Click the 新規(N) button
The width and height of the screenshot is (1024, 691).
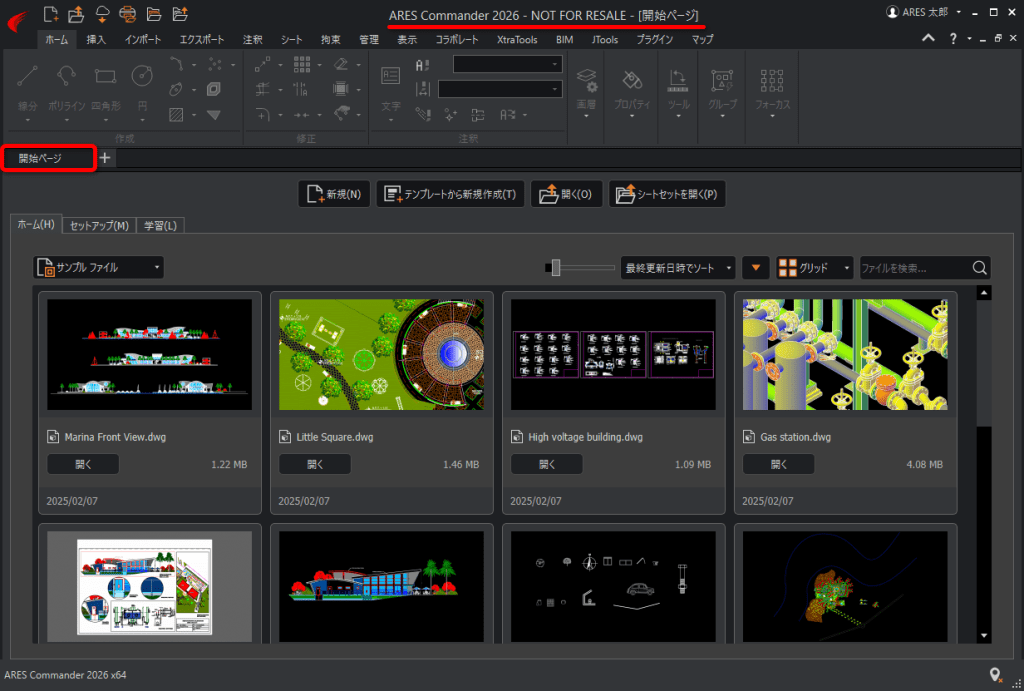(x=334, y=194)
